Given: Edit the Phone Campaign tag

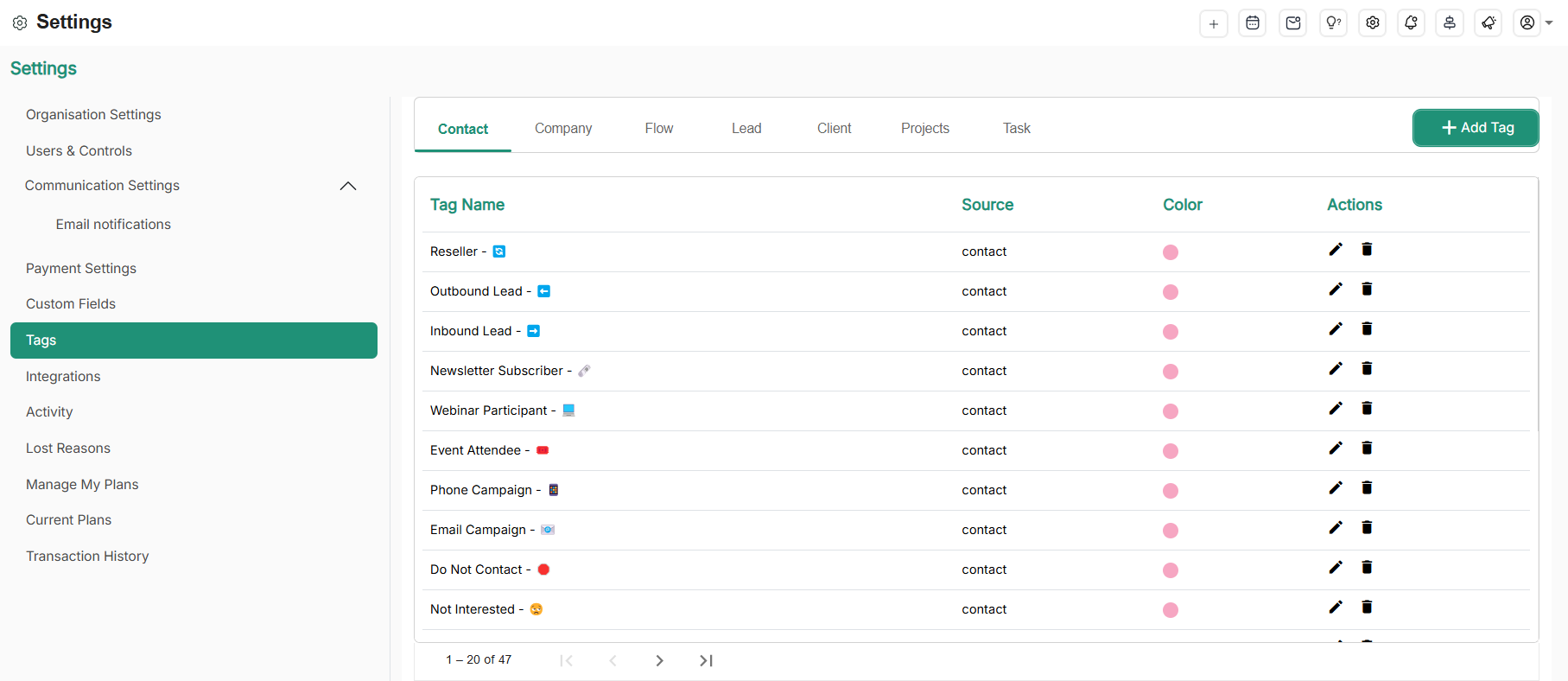Looking at the screenshot, I should 1336,488.
